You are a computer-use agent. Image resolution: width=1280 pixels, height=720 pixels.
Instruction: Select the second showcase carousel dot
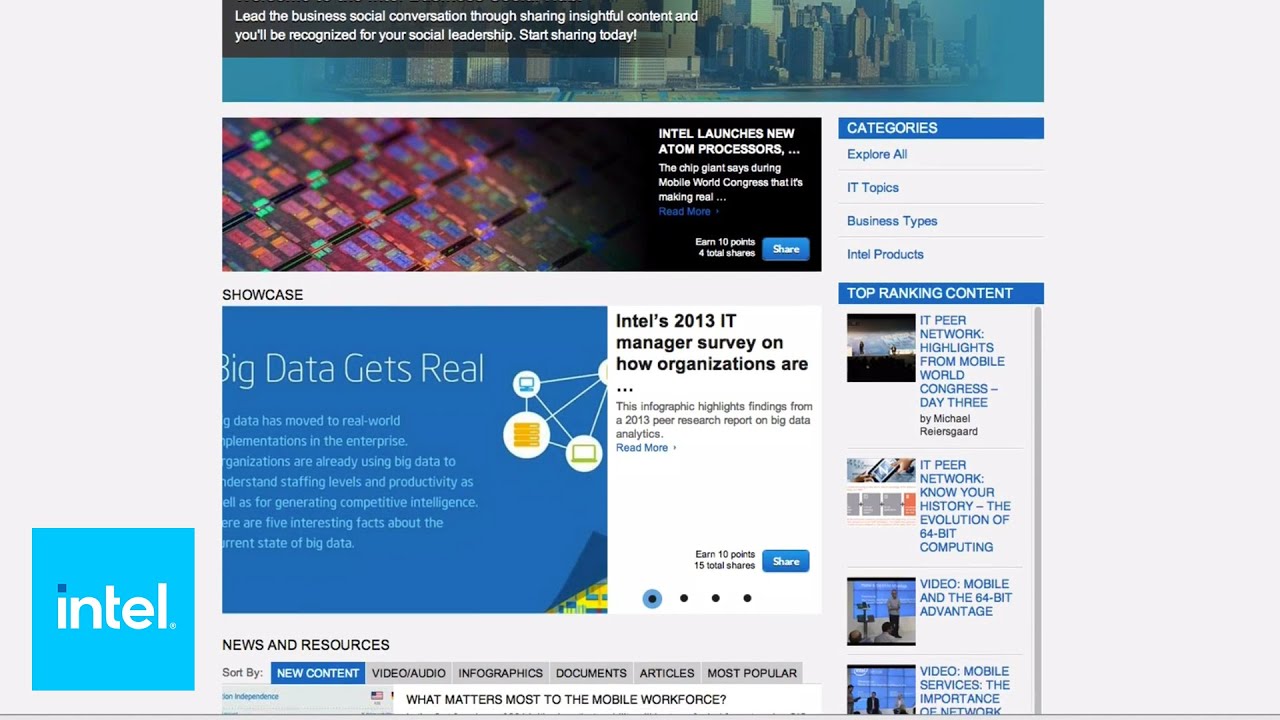(x=684, y=598)
